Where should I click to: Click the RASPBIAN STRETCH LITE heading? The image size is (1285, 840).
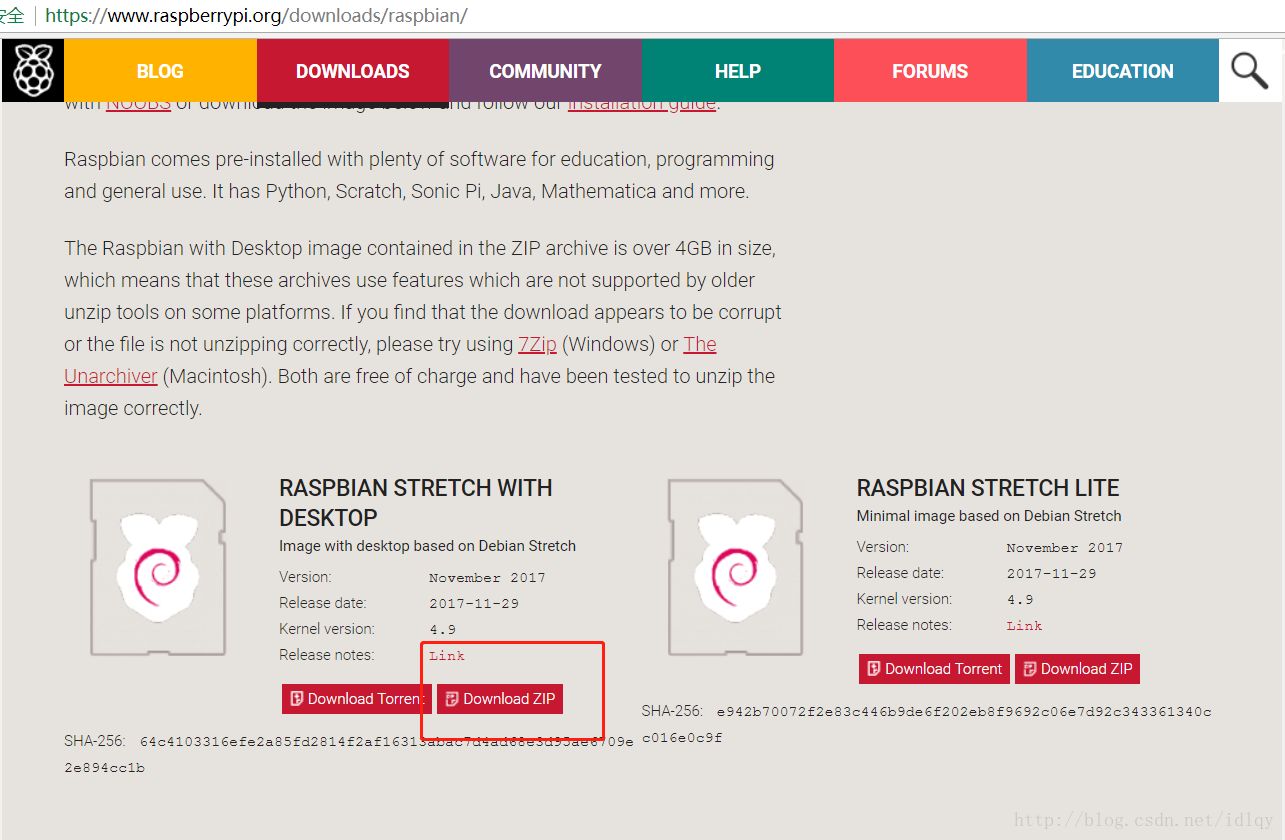[x=988, y=488]
